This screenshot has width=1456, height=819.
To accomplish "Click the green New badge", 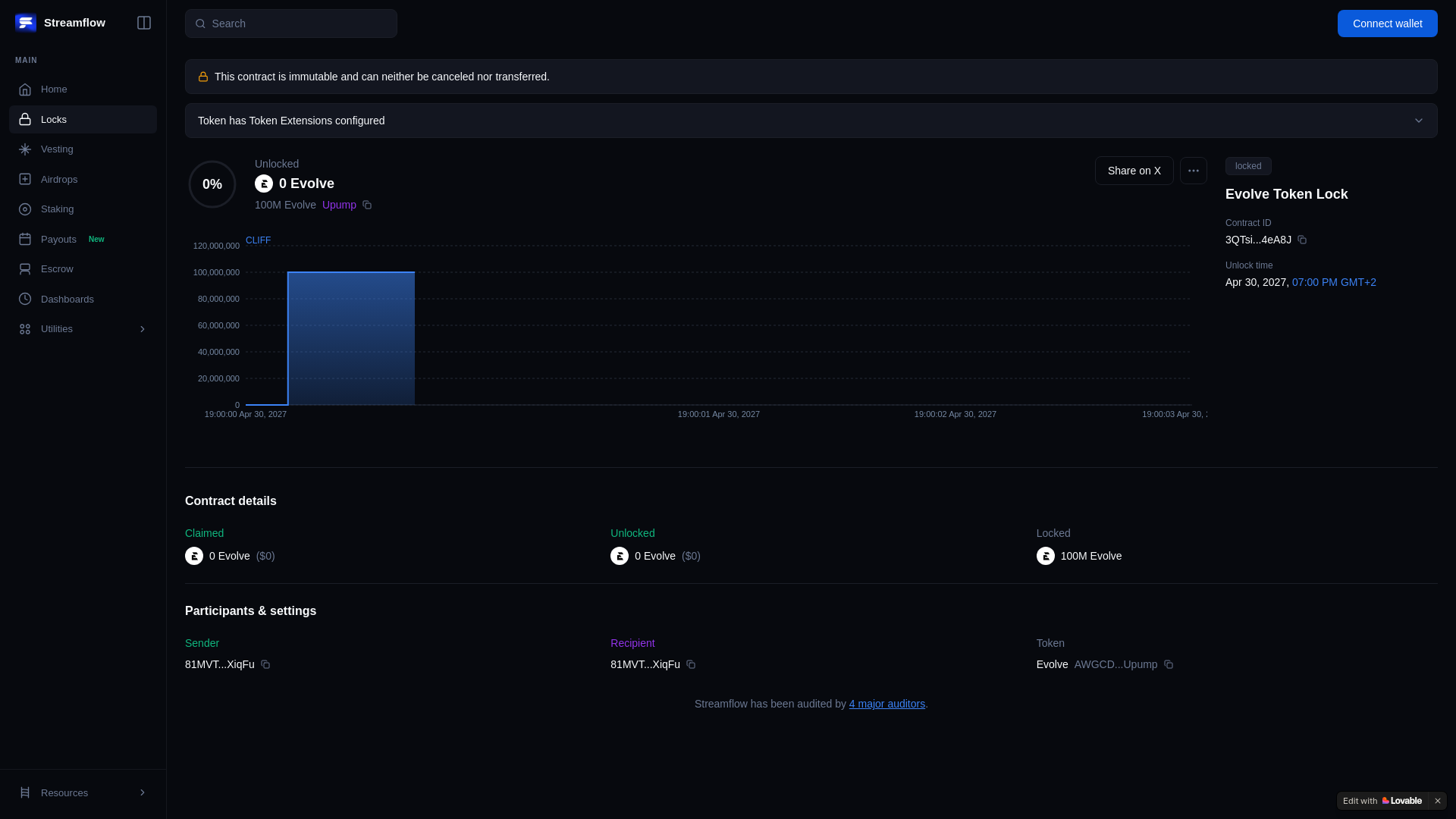I will (x=96, y=240).
